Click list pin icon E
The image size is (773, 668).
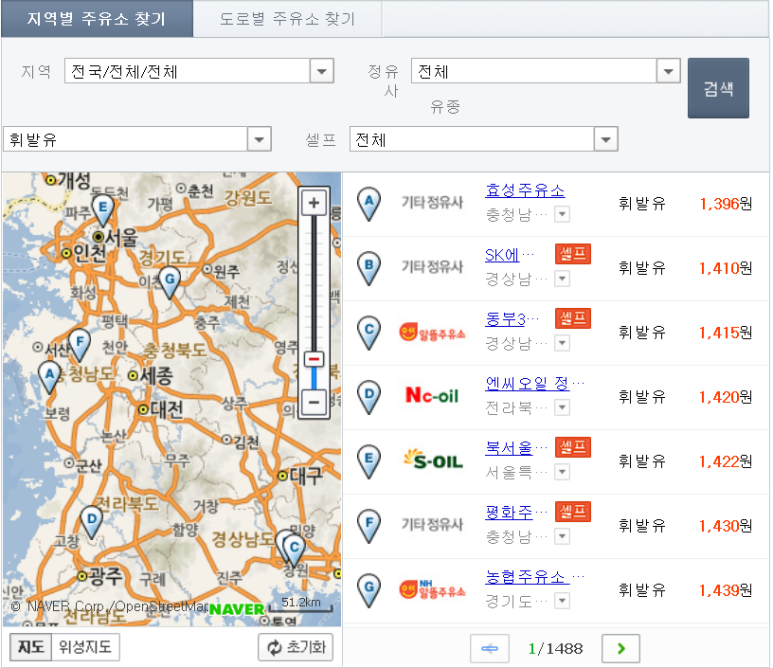[x=369, y=461]
